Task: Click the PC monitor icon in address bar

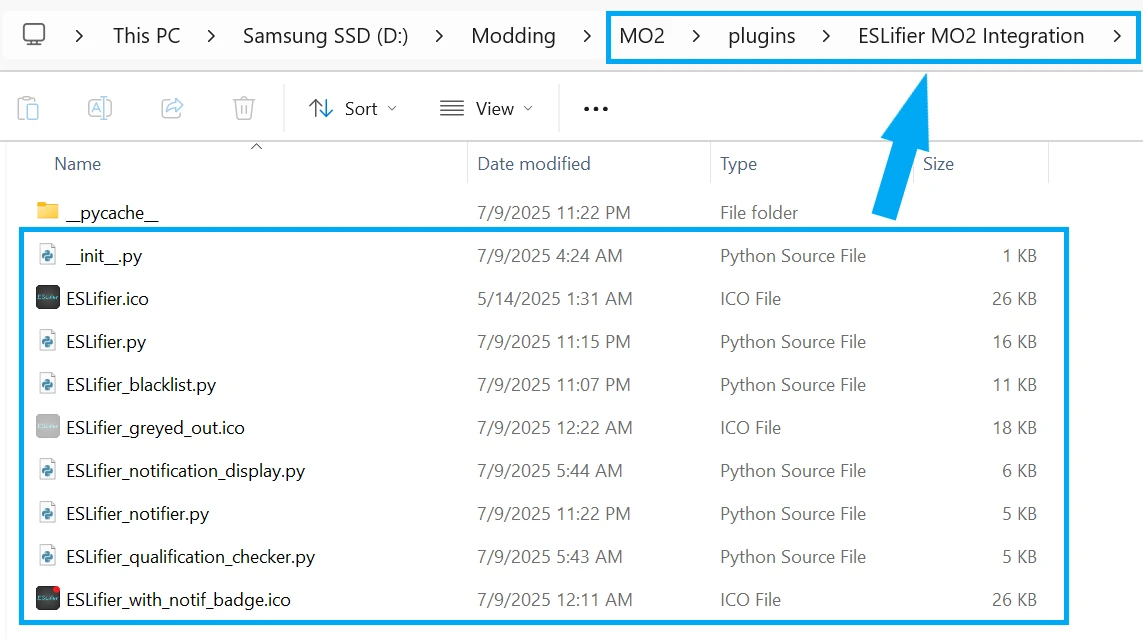Action: coord(34,34)
